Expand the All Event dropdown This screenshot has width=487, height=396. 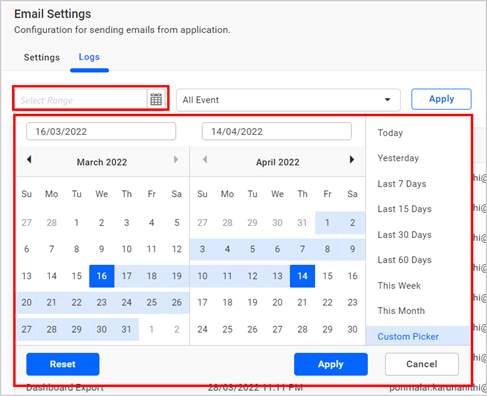click(288, 100)
